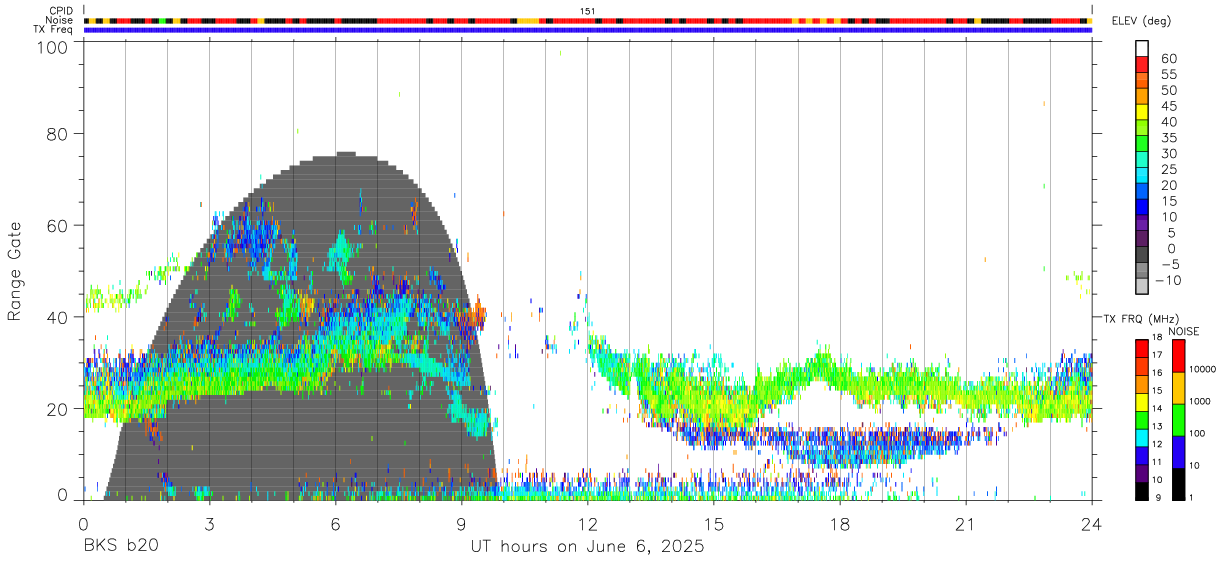This screenshot has width=1228, height=567.
Task: Click the "6" hour tick on time axis
Action: pos(335,524)
